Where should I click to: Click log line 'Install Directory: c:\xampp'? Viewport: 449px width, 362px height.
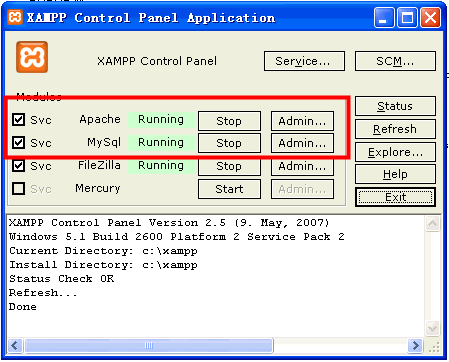[x=103, y=265]
